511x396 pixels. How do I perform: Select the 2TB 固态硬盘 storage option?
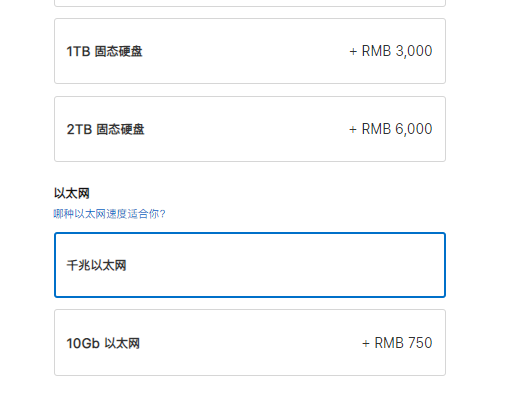click(250, 129)
